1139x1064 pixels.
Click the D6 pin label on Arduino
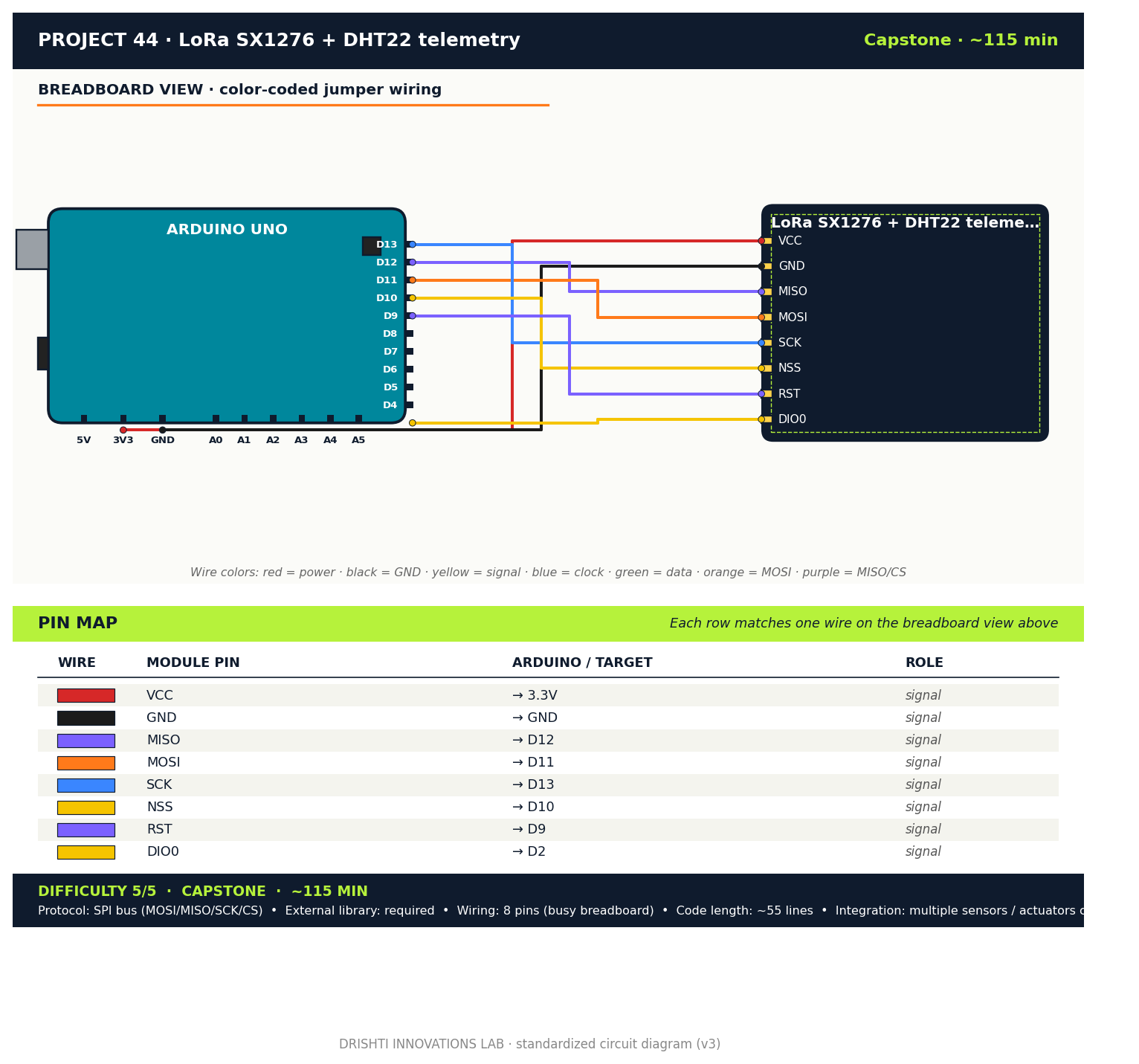(x=390, y=370)
